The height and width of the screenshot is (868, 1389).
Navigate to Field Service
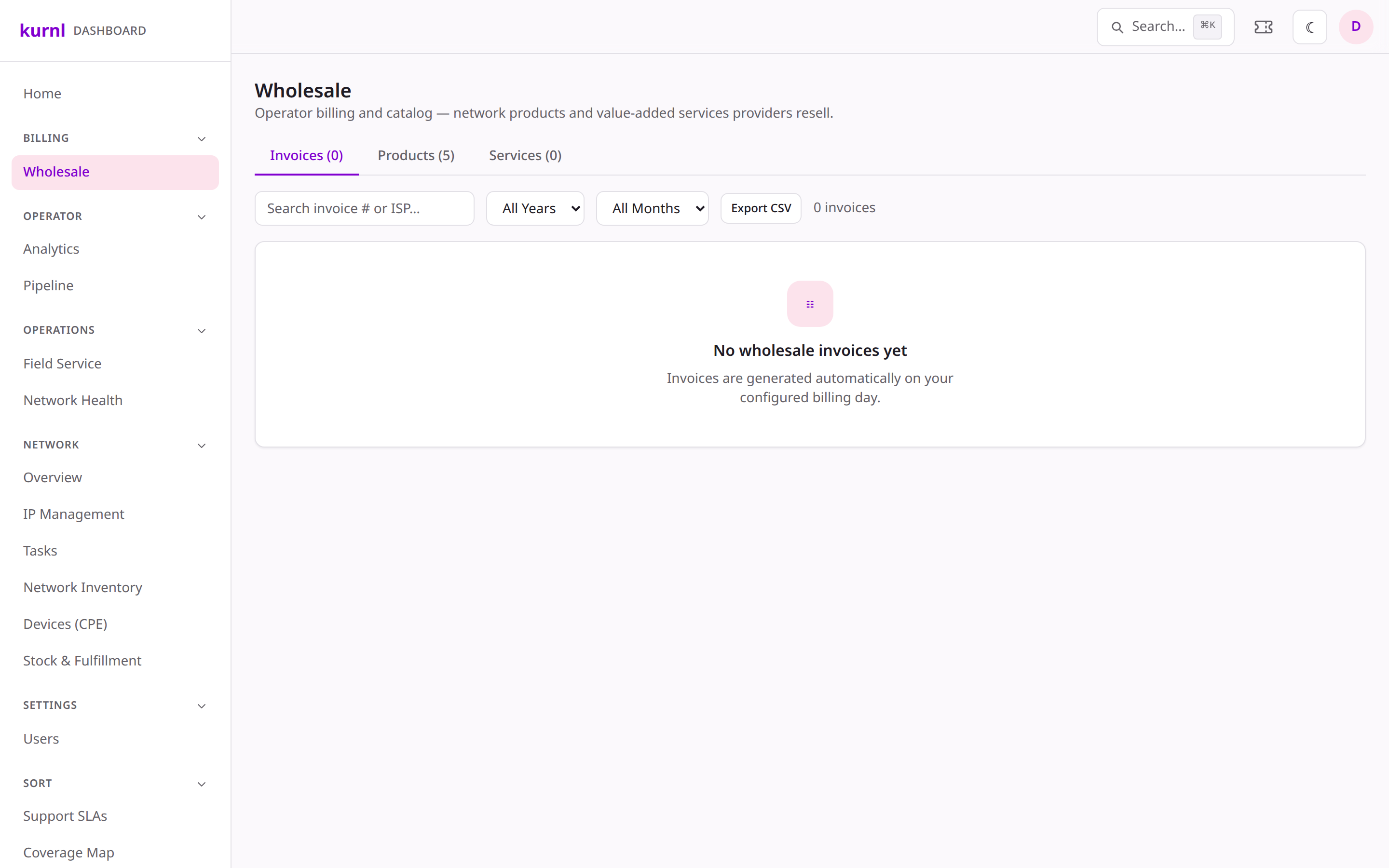[x=115, y=364]
